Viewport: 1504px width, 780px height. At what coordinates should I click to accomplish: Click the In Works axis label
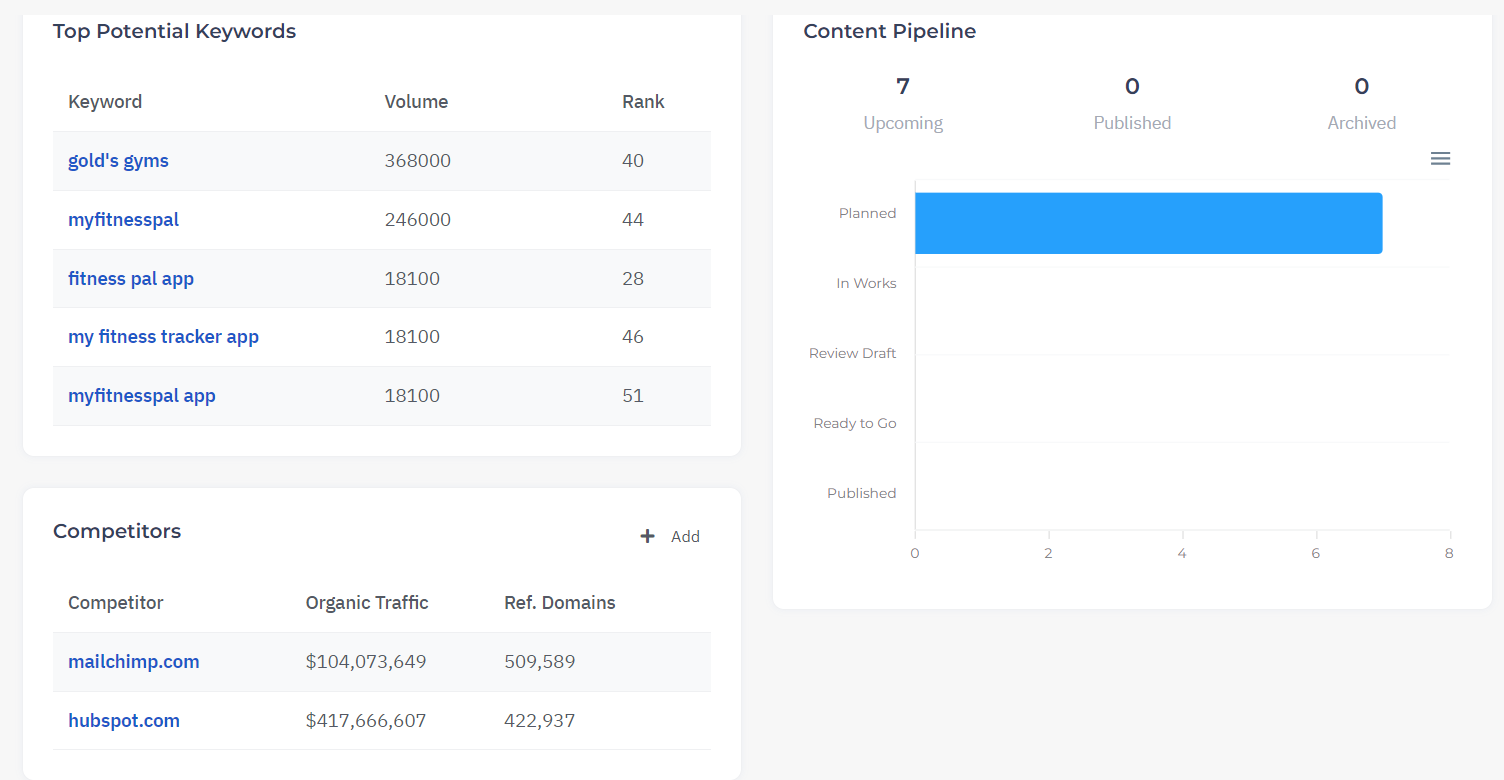tap(866, 283)
